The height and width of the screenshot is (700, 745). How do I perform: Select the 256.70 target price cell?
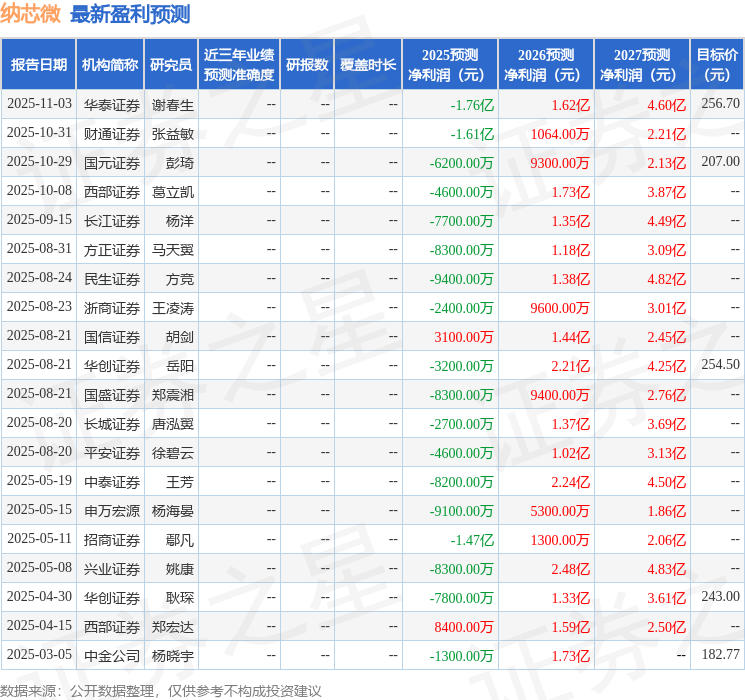[x=720, y=103]
